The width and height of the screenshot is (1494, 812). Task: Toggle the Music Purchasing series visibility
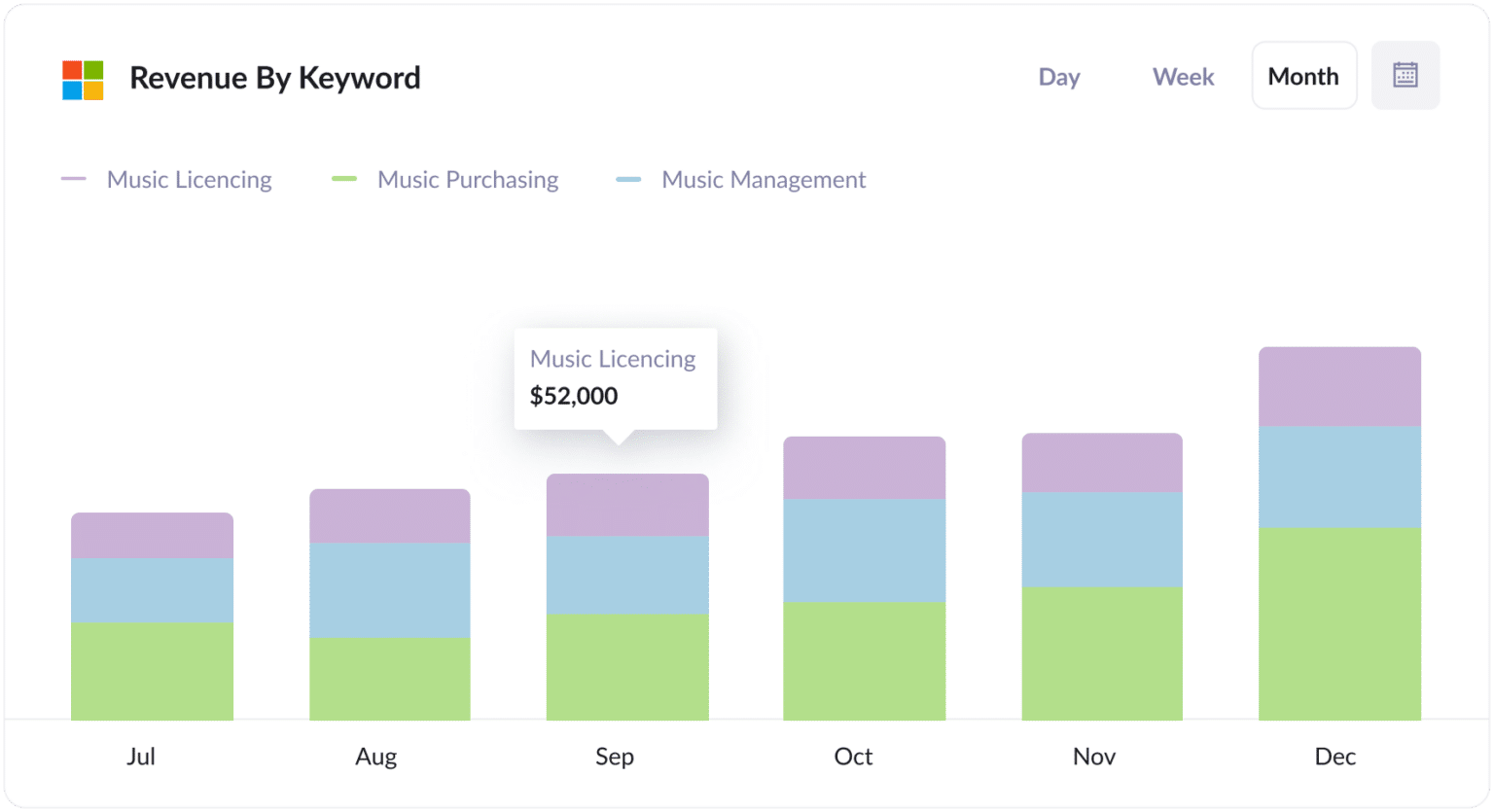point(467,179)
